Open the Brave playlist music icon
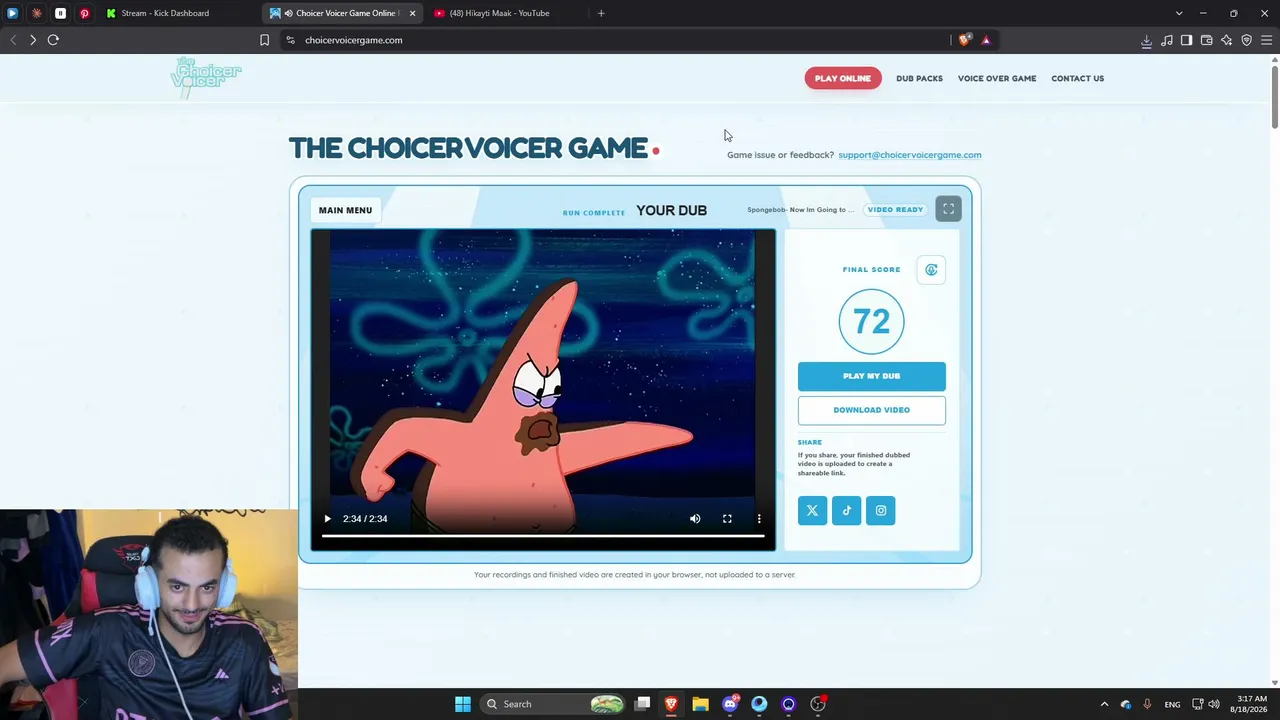1280x720 pixels. click(x=1166, y=40)
